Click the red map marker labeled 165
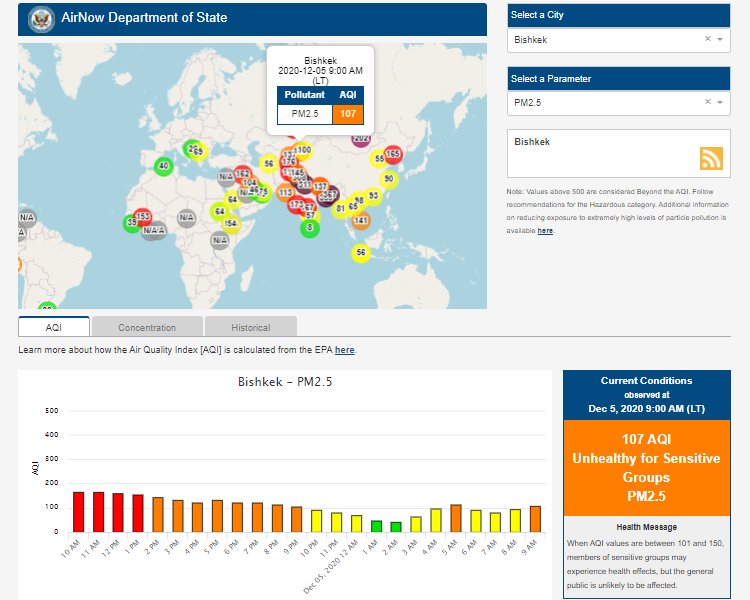750x600 pixels. 393,154
